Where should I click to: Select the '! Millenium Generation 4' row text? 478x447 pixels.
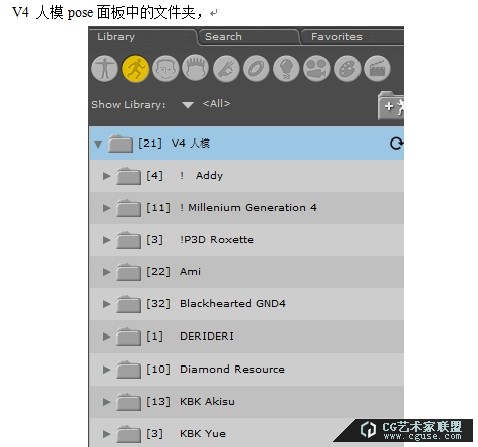tap(248, 208)
